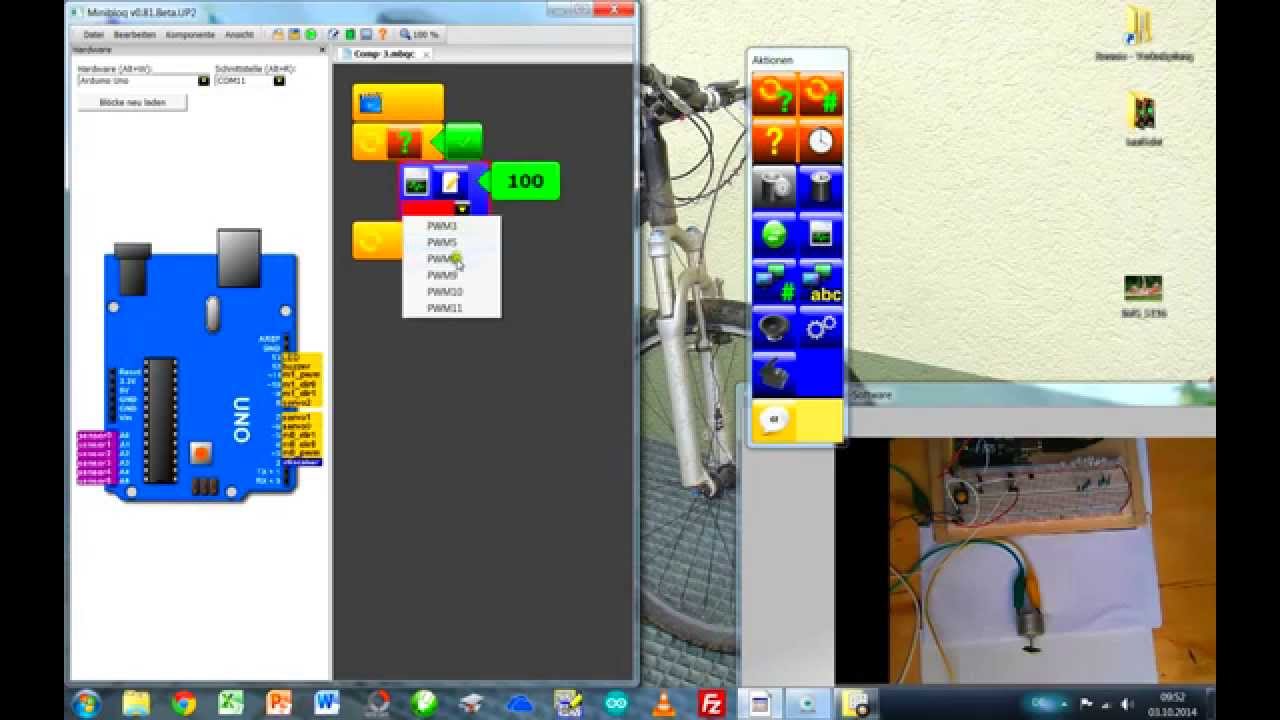Open the Ansicht menu
Image resolution: width=1280 pixels, height=720 pixels.
239,34
